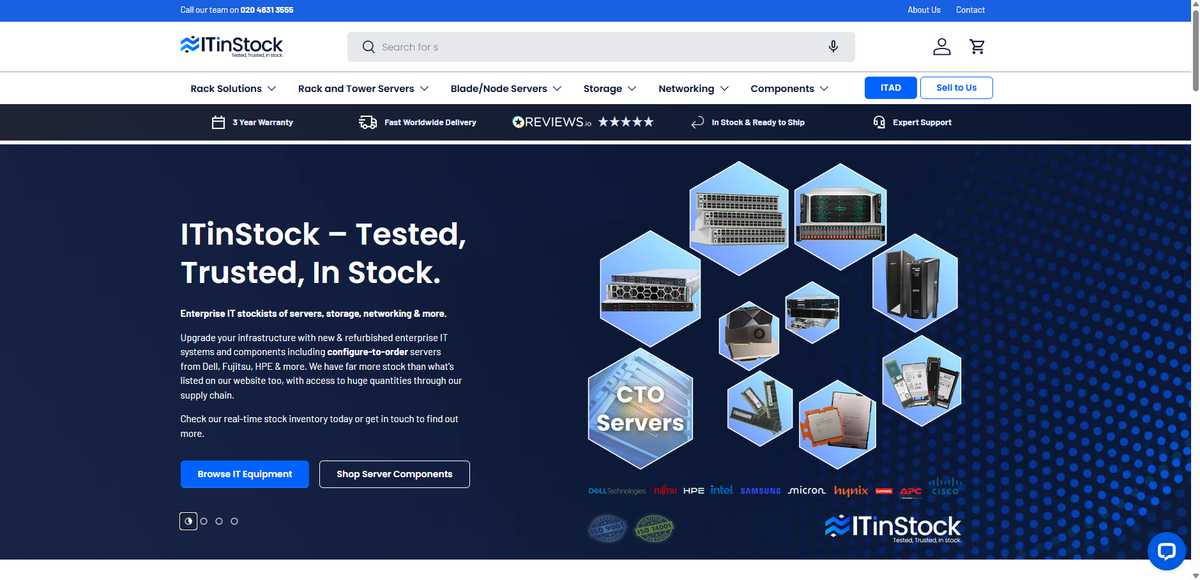Screen dimensions: 1200x580
Task: Click the search magnifier icon
Action: click(x=369, y=47)
